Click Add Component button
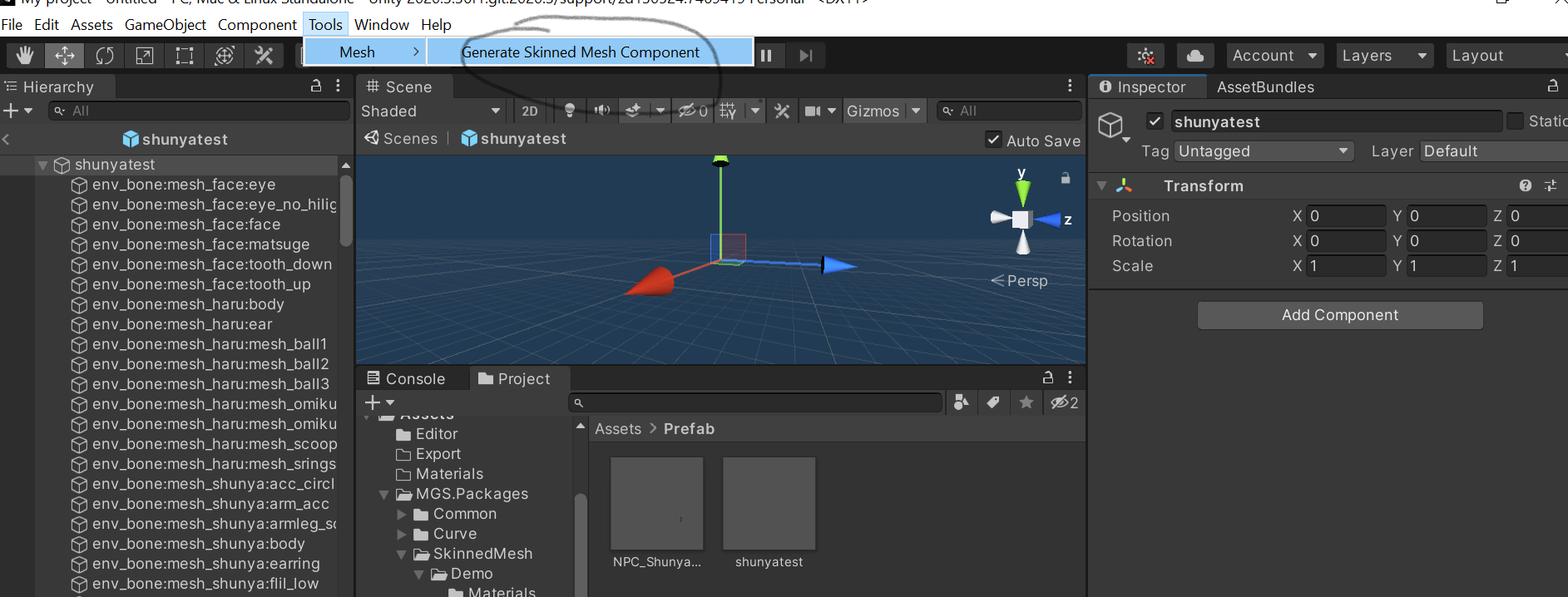 (1340, 315)
